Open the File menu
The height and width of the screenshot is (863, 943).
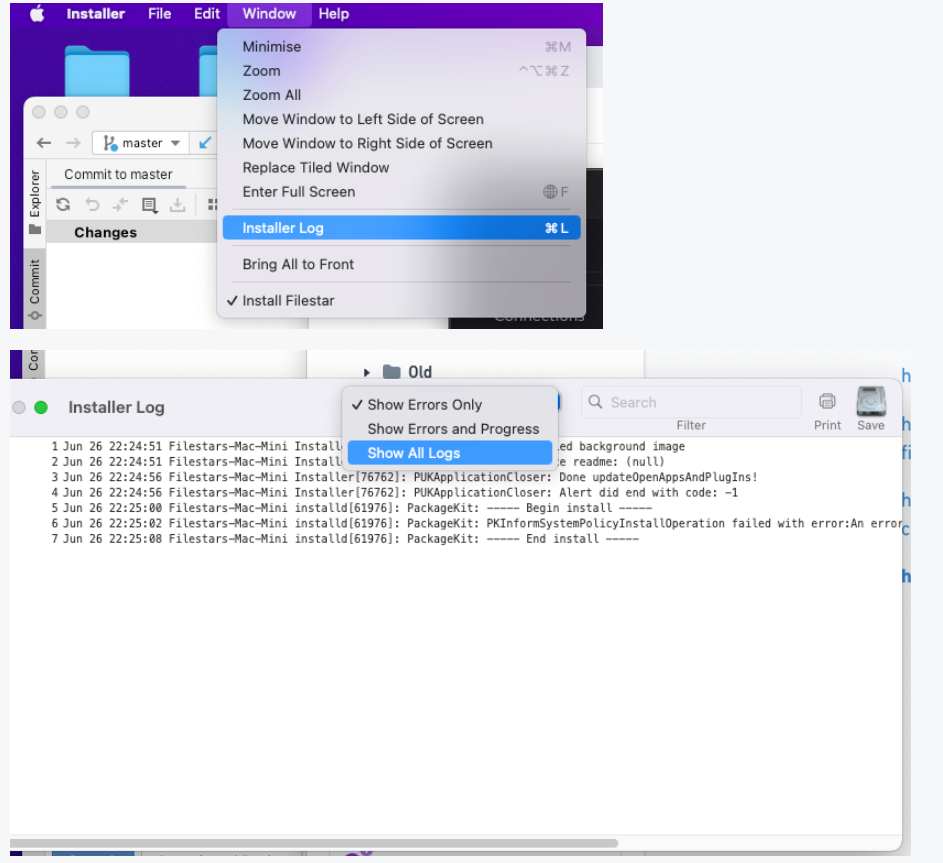159,14
